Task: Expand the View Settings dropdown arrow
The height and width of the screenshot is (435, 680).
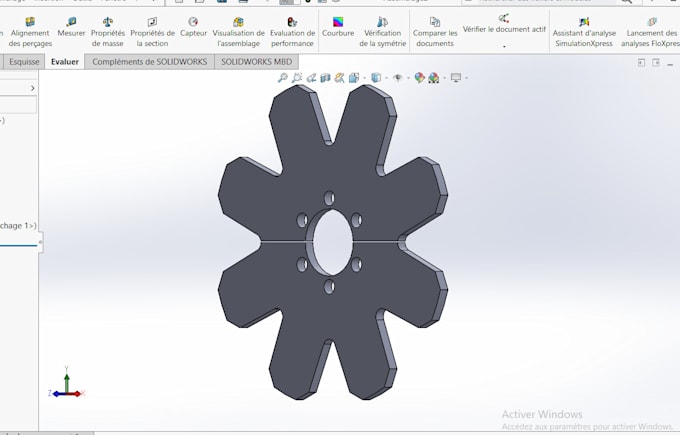Action: click(466, 78)
